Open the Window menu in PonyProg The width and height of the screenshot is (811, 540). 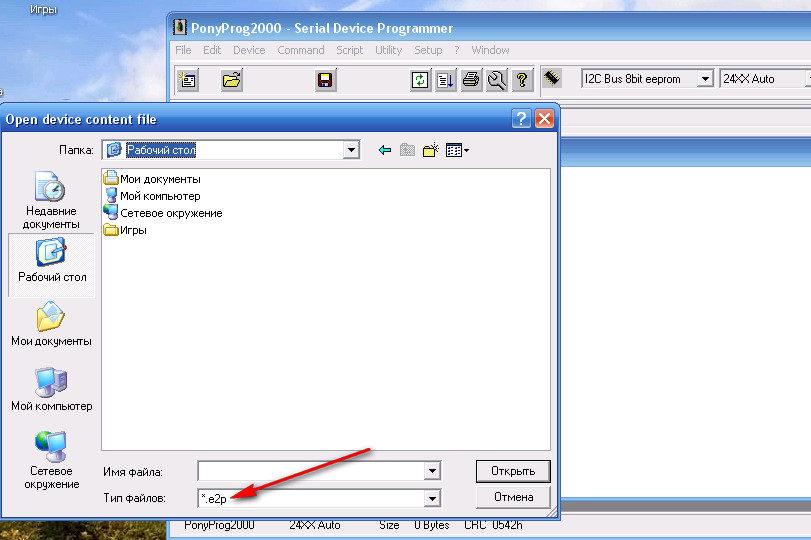coord(490,50)
